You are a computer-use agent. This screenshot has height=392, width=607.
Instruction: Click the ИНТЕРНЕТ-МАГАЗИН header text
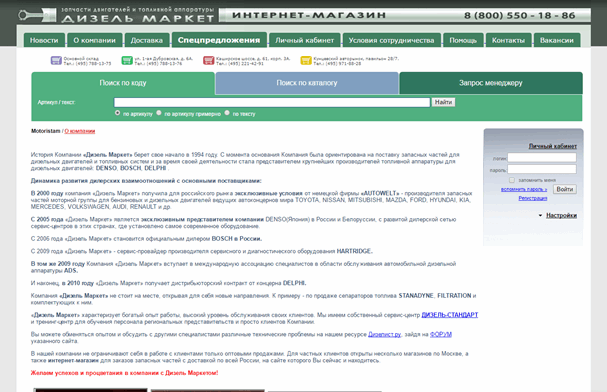(x=309, y=15)
